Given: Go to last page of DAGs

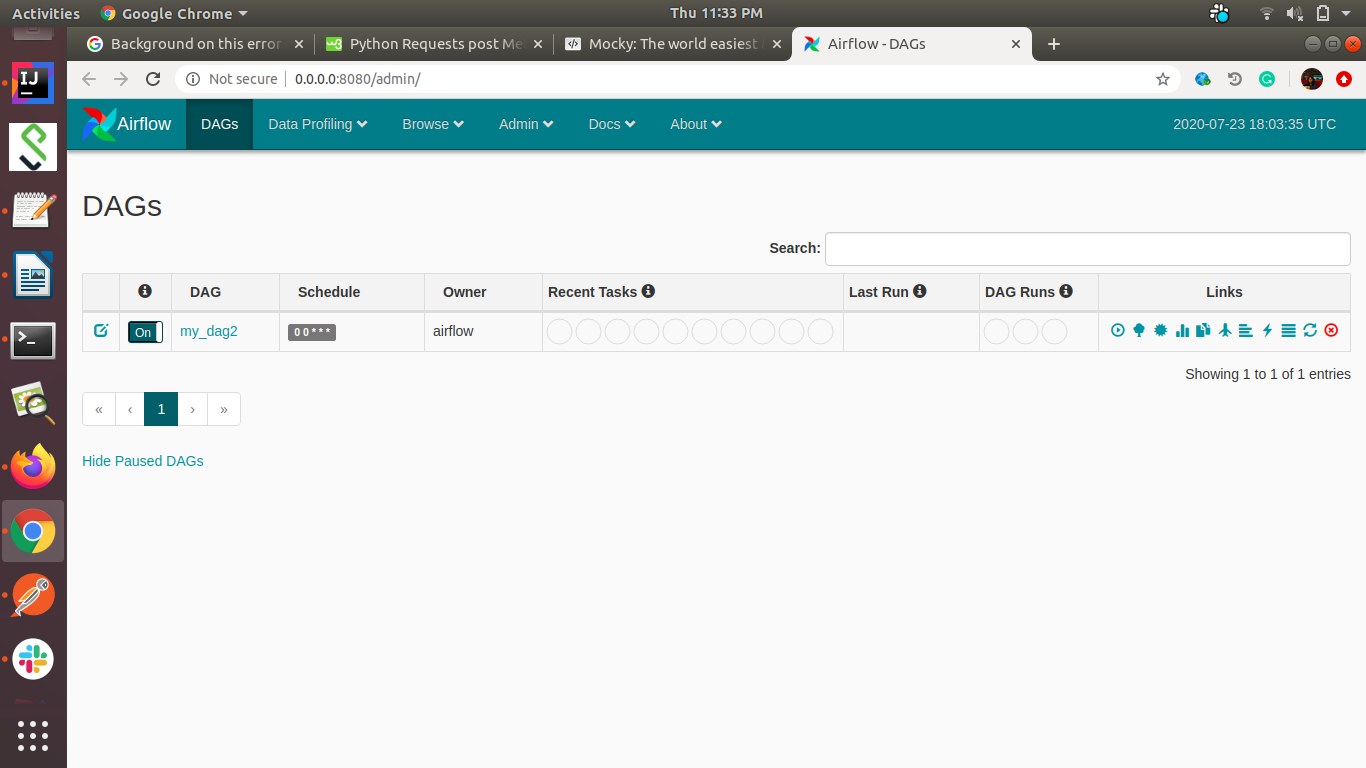Looking at the screenshot, I should click(223, 409).
